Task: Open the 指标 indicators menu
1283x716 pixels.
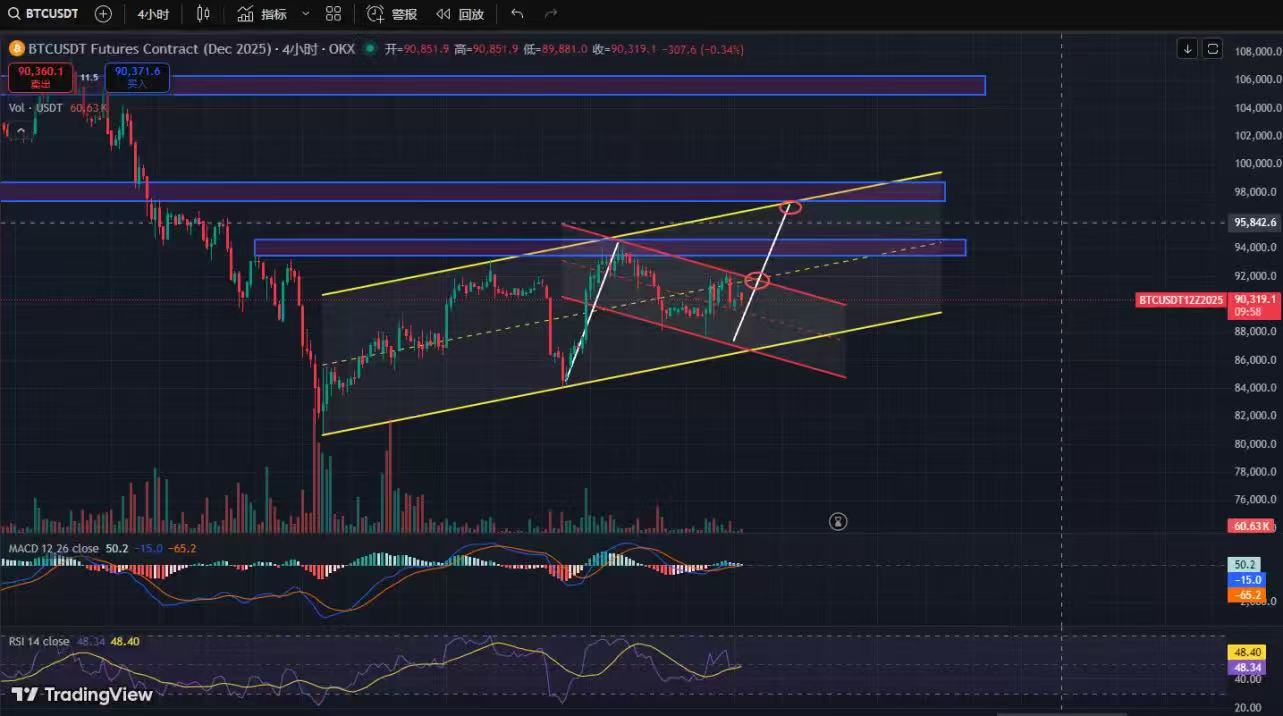Action: 262,14
